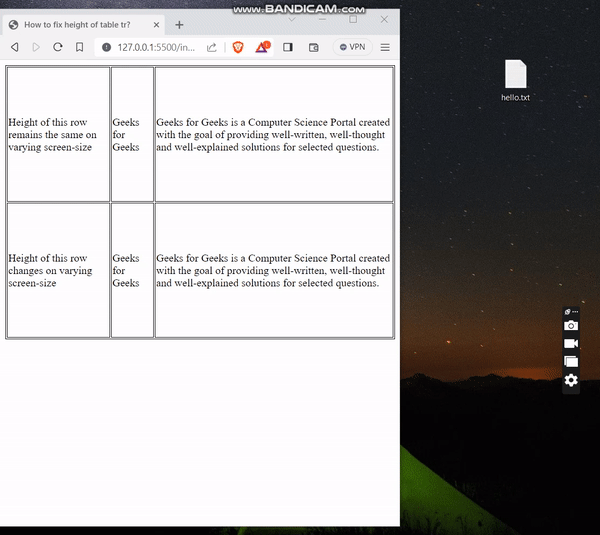Viewport: 600px width, 535px height.
Task: Open site info icon in address bar
Action: point(106,47)
